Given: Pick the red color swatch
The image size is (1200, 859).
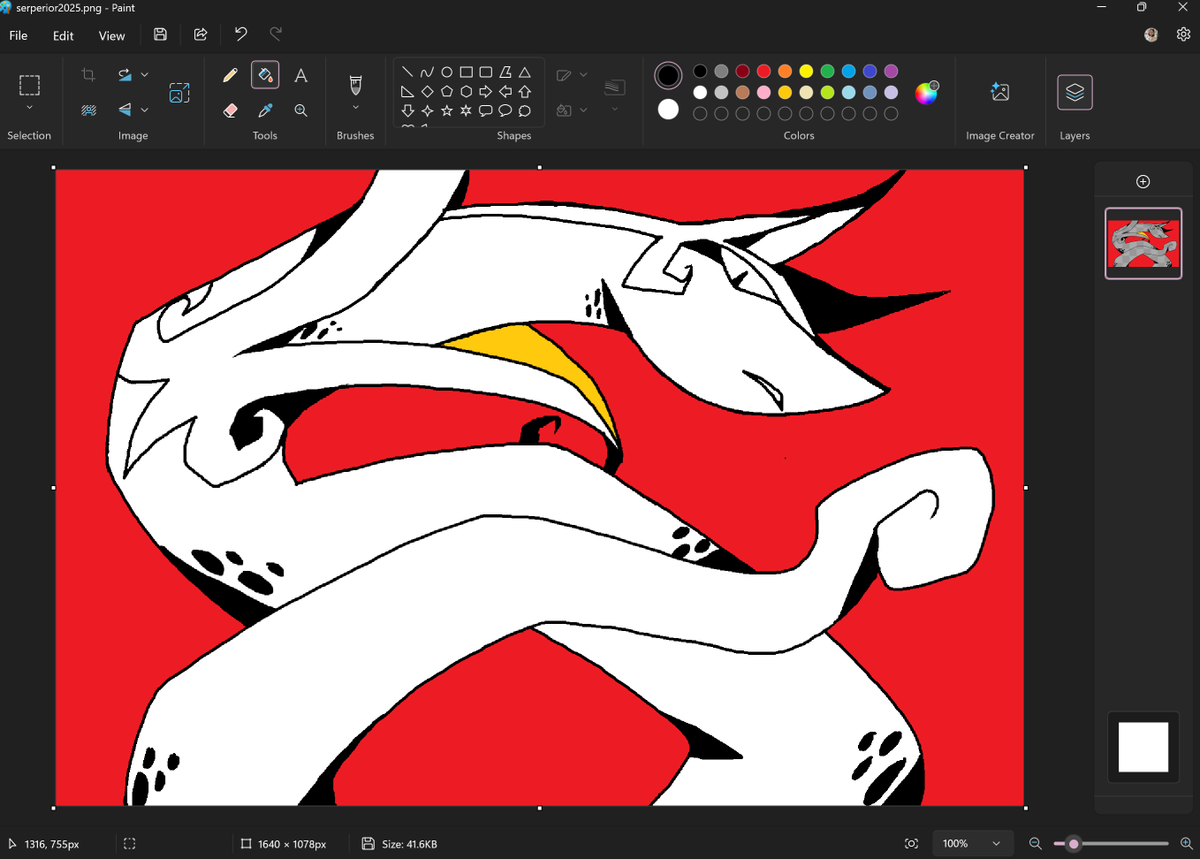Looking at the screenshot, I should (x=764, y=71).
